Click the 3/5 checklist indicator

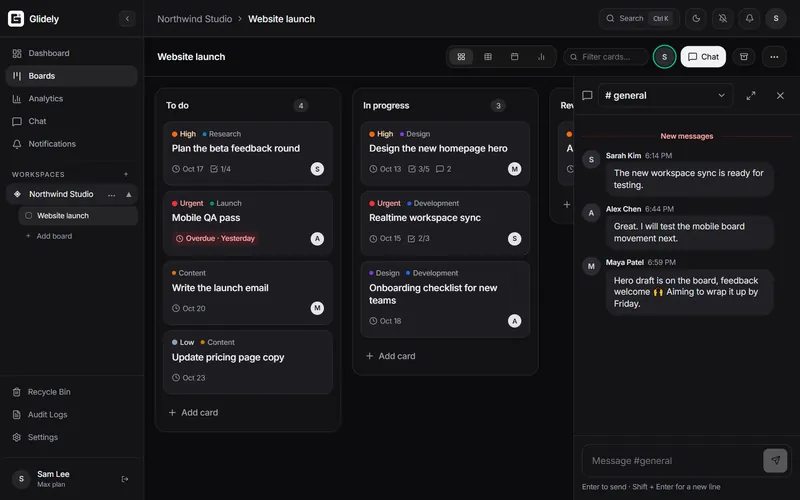(x=419, y=169)
